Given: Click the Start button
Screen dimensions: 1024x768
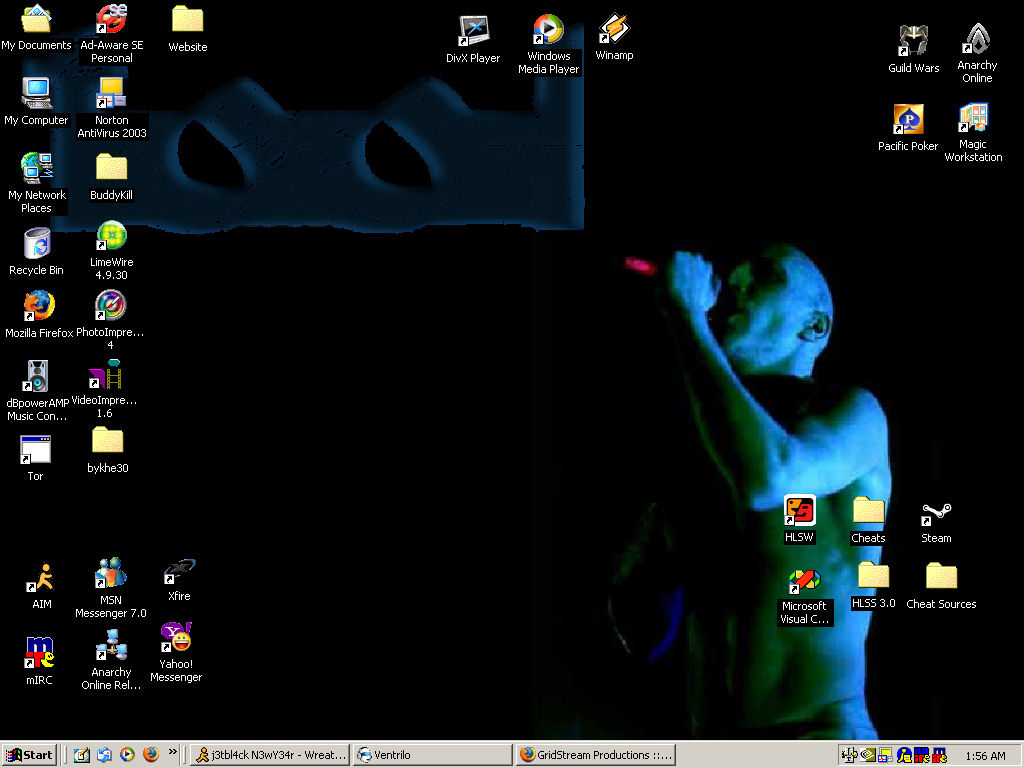Looking at the screenshot, I should [x=29, y=755].
